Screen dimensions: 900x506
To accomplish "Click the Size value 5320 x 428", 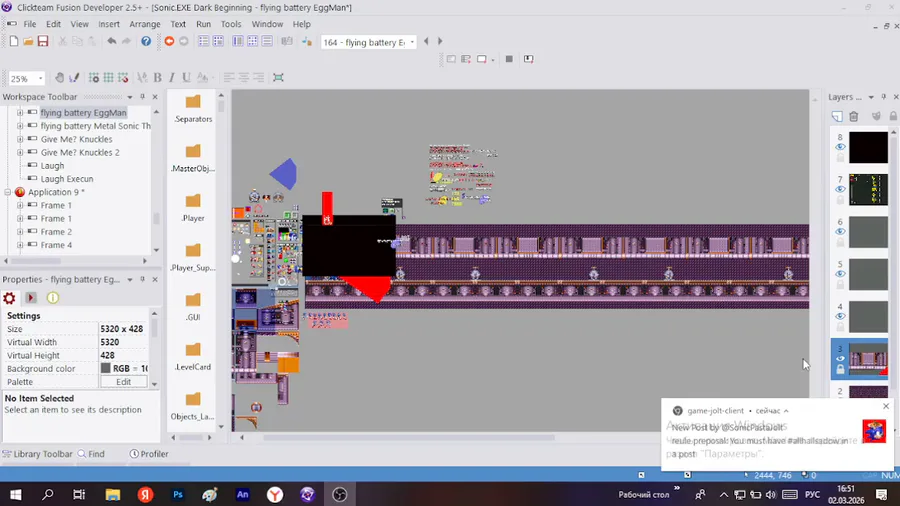I will [x=122, y=329].
